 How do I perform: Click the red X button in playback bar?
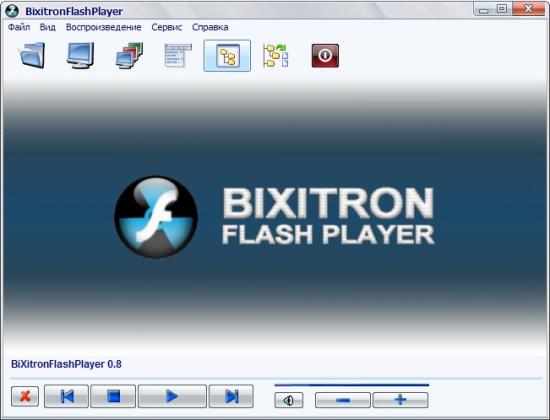coord(25,396)
